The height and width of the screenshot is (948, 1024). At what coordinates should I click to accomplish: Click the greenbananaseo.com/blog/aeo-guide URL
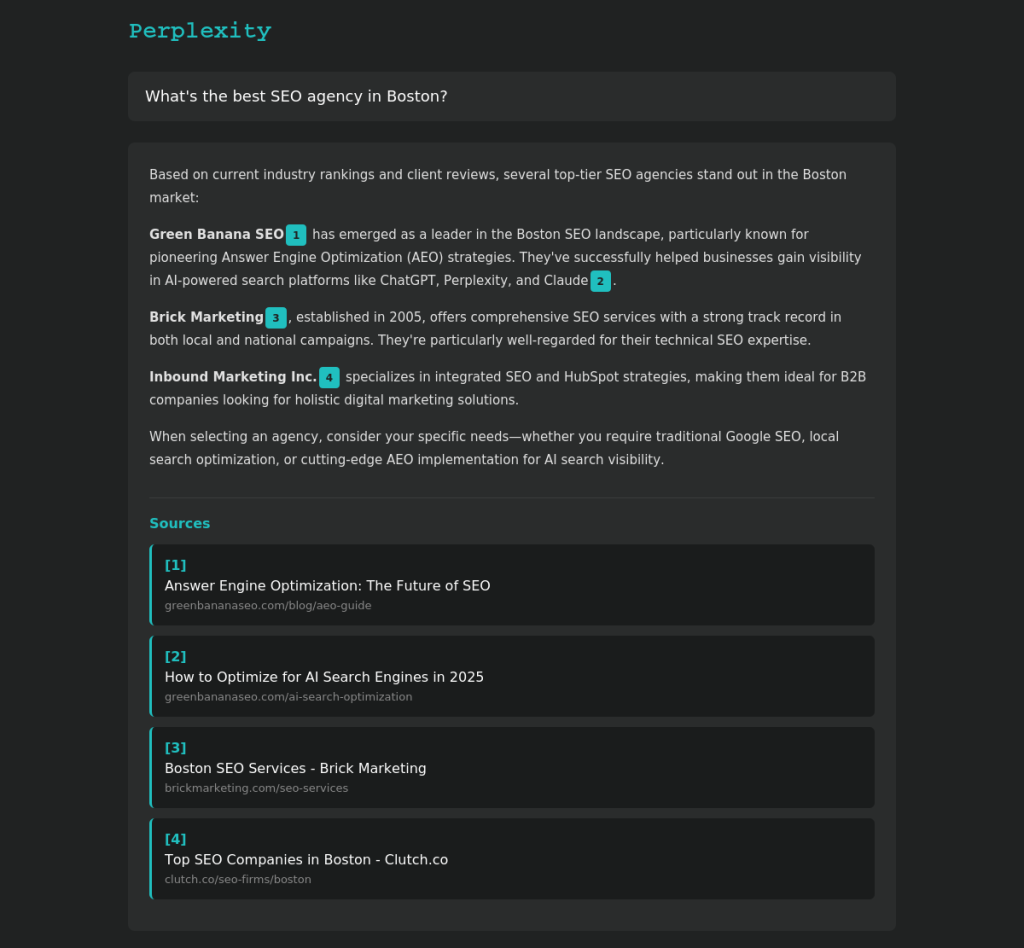point(268,605)
